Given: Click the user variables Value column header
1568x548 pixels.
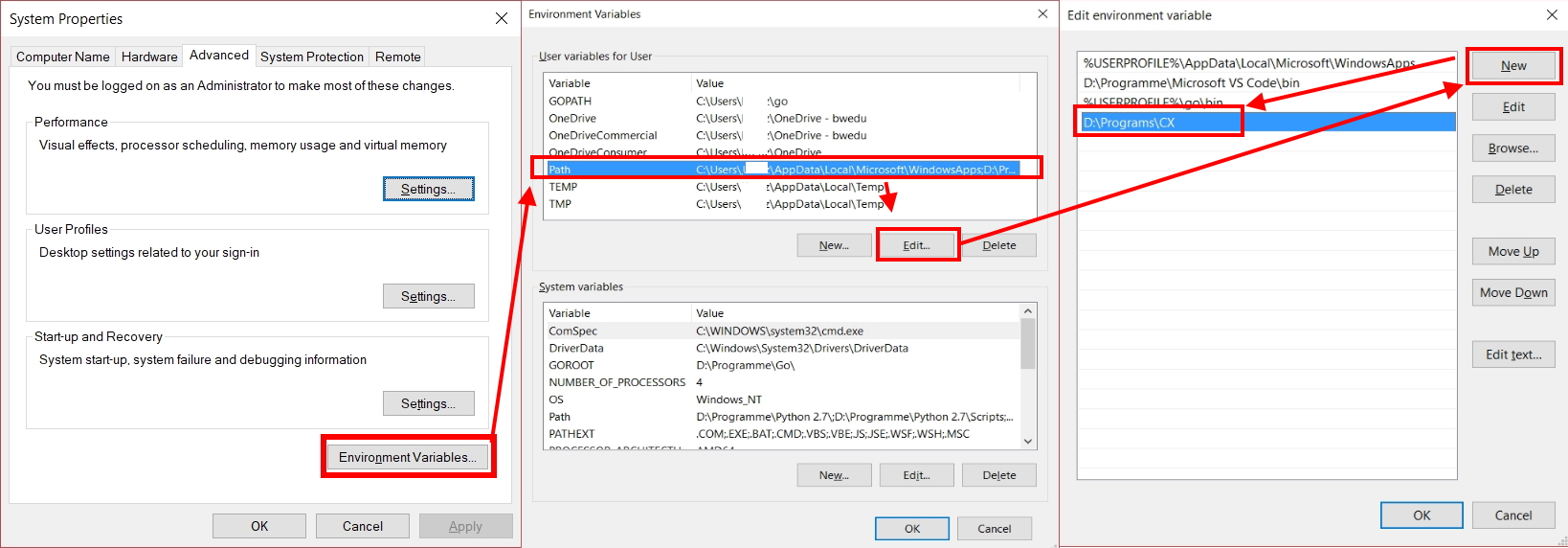Looking at the screenshot, I should 855,83.
